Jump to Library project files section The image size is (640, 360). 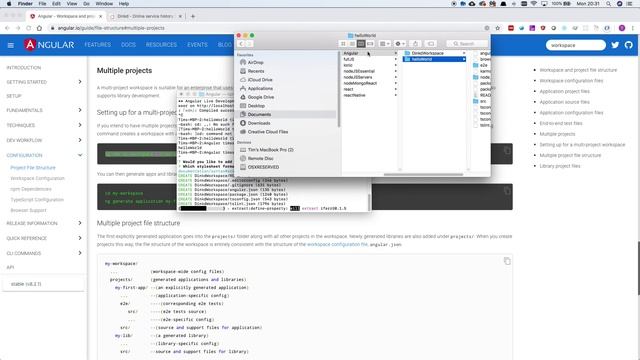pos(560,166)
